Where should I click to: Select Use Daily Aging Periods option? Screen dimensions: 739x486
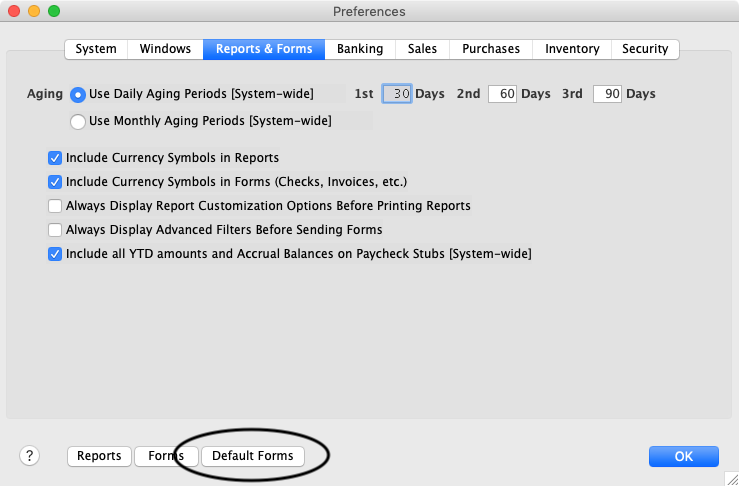(x=78, y=94)
